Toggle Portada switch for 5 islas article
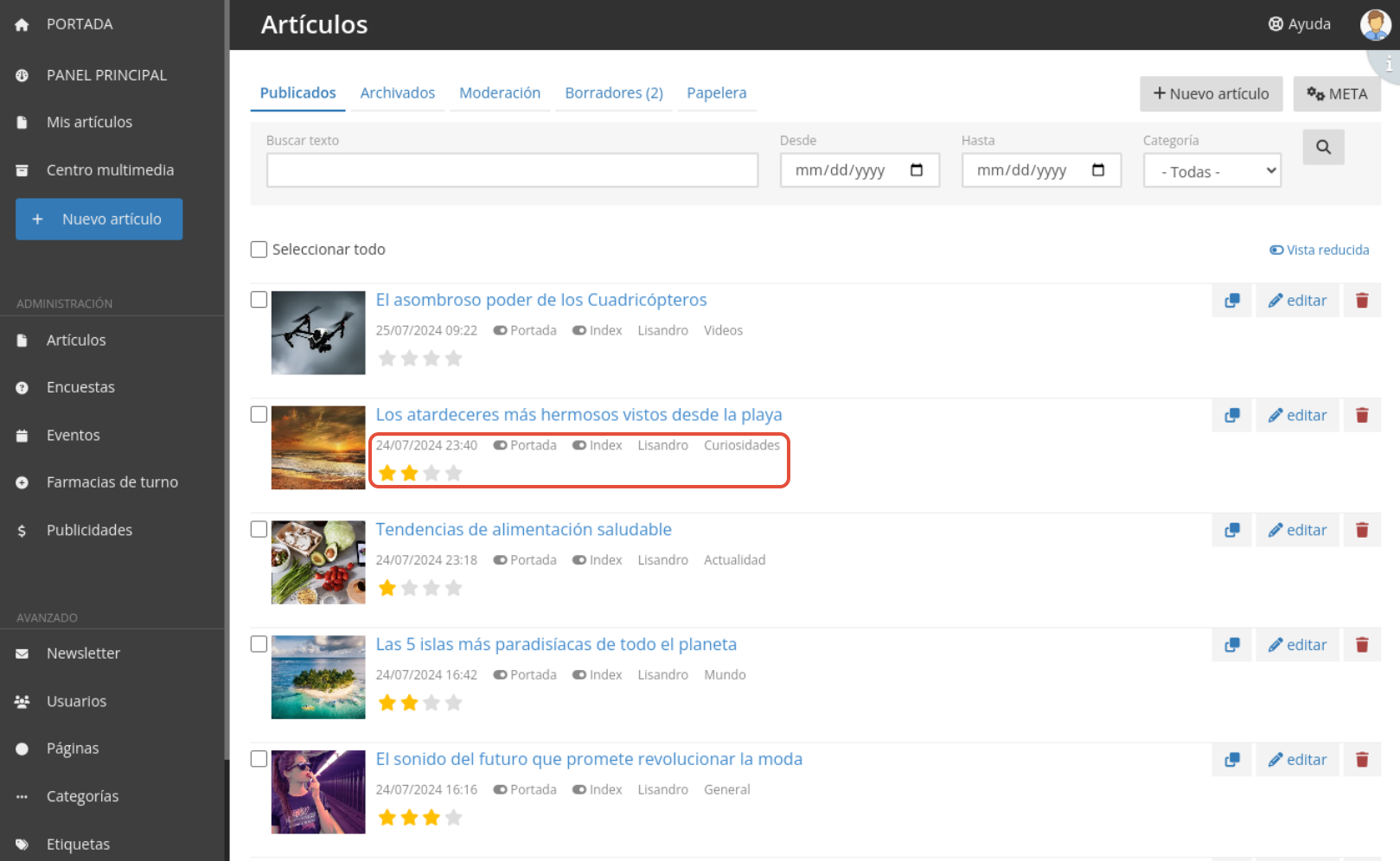 [500, 675]
